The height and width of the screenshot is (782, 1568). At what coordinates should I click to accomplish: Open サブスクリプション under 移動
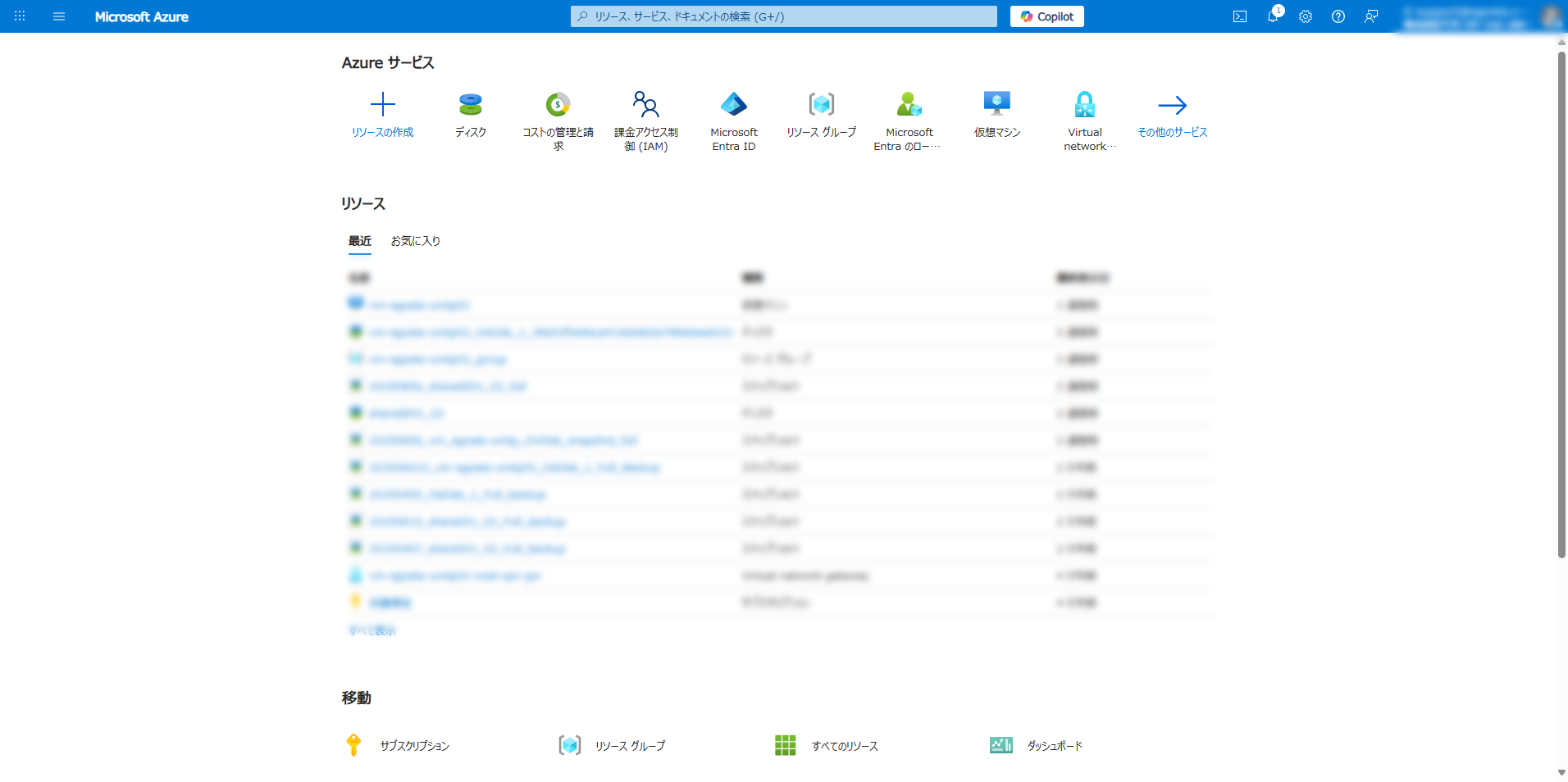click(x=414, y=746)
